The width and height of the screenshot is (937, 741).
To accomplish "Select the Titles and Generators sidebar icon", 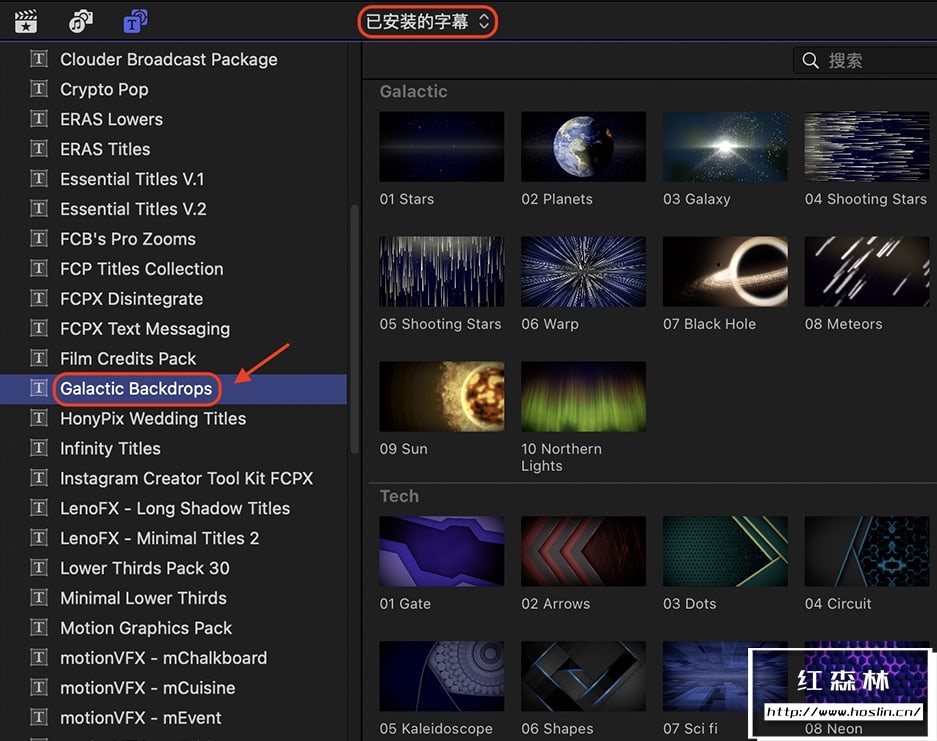I will coord(135,22).
